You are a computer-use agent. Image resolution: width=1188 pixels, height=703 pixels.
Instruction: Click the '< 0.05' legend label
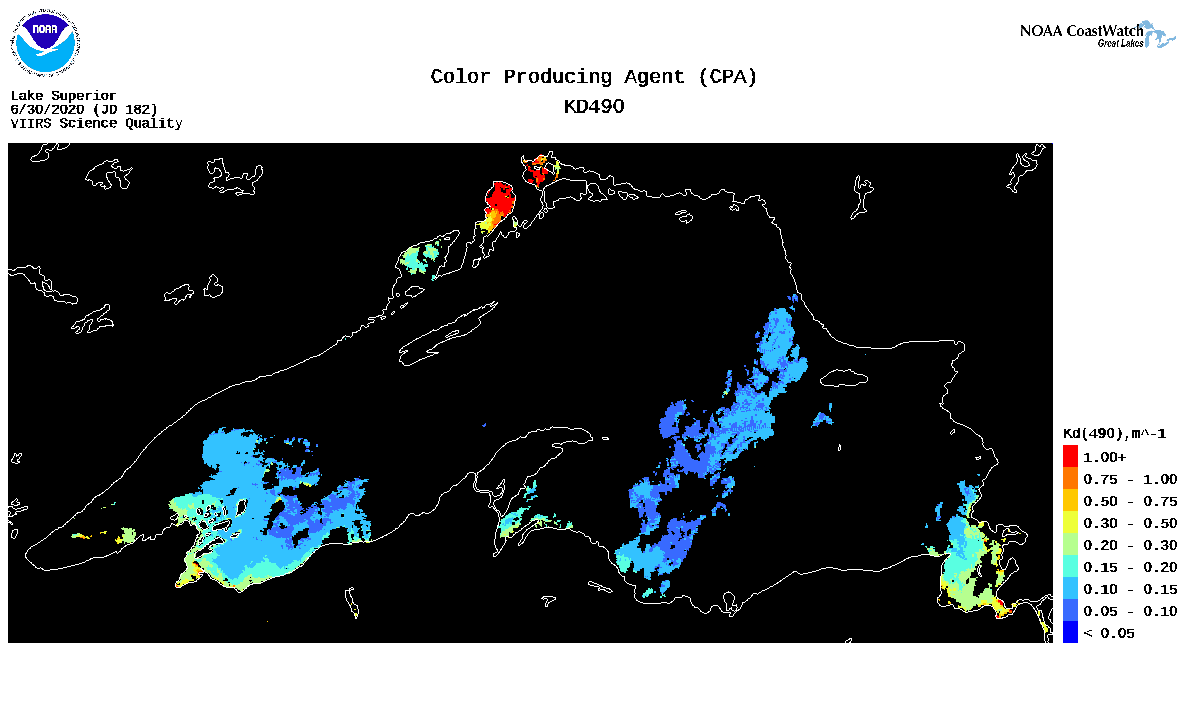point(1109,633)
